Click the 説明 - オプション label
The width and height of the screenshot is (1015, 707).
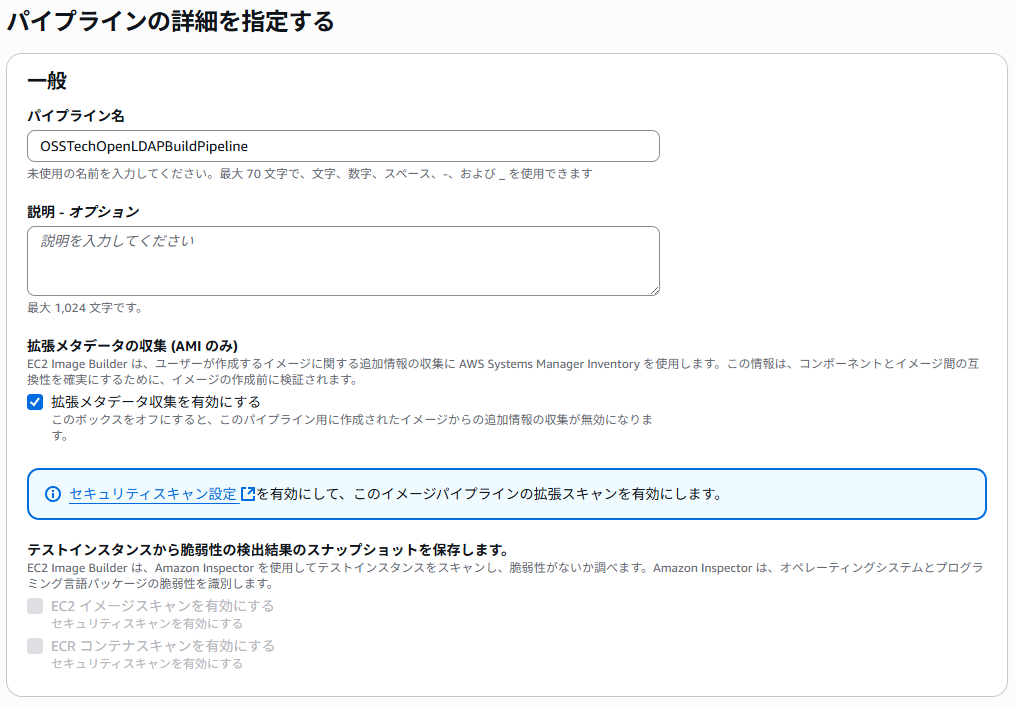[84, 212]
